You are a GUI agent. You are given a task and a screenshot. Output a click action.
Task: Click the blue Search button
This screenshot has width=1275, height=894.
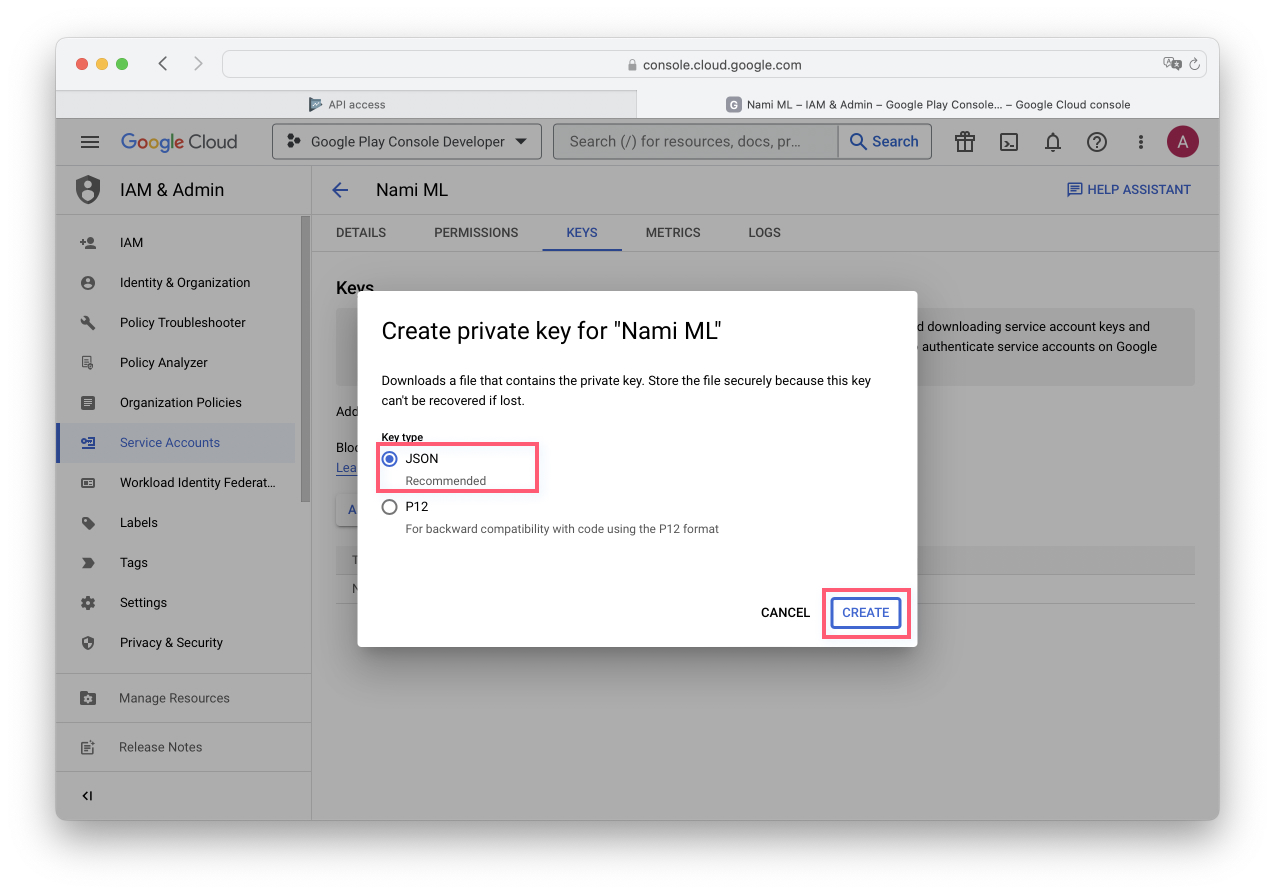point(884,142)
